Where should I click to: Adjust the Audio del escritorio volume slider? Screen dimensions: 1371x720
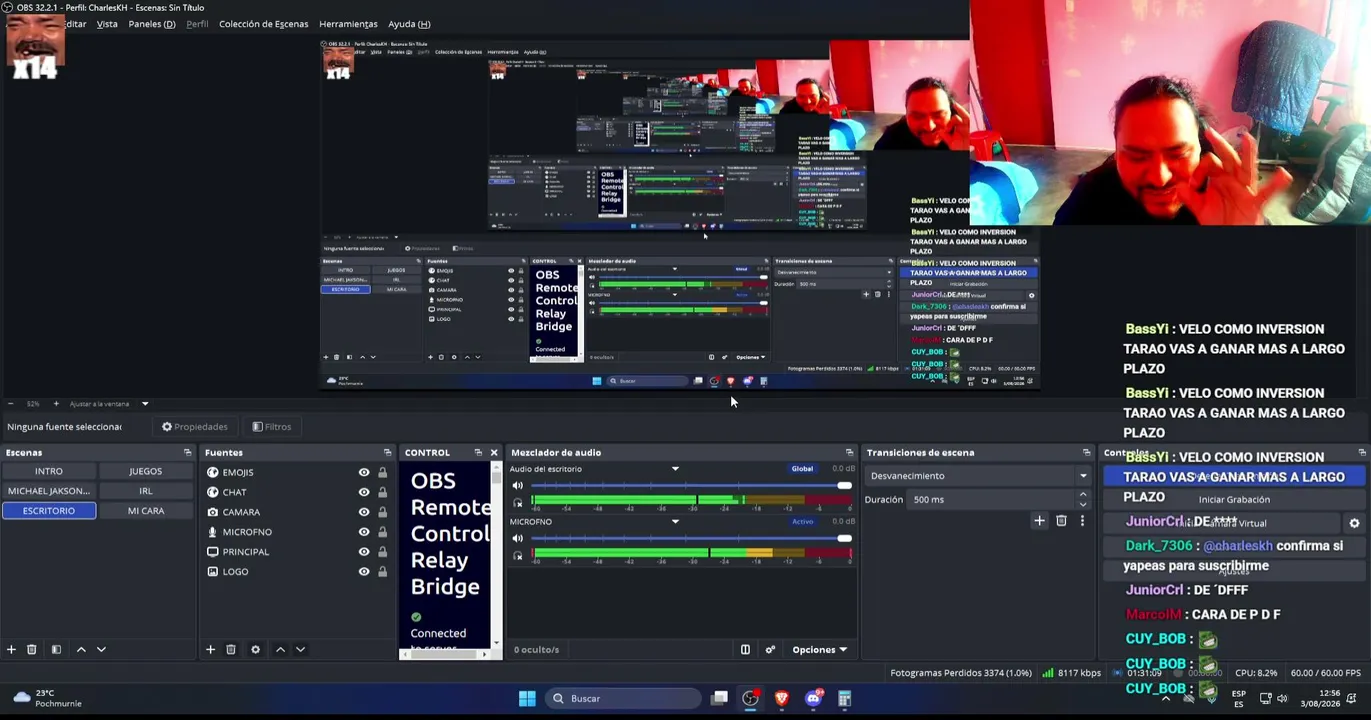pyautogui.click(x=690, y=485)
